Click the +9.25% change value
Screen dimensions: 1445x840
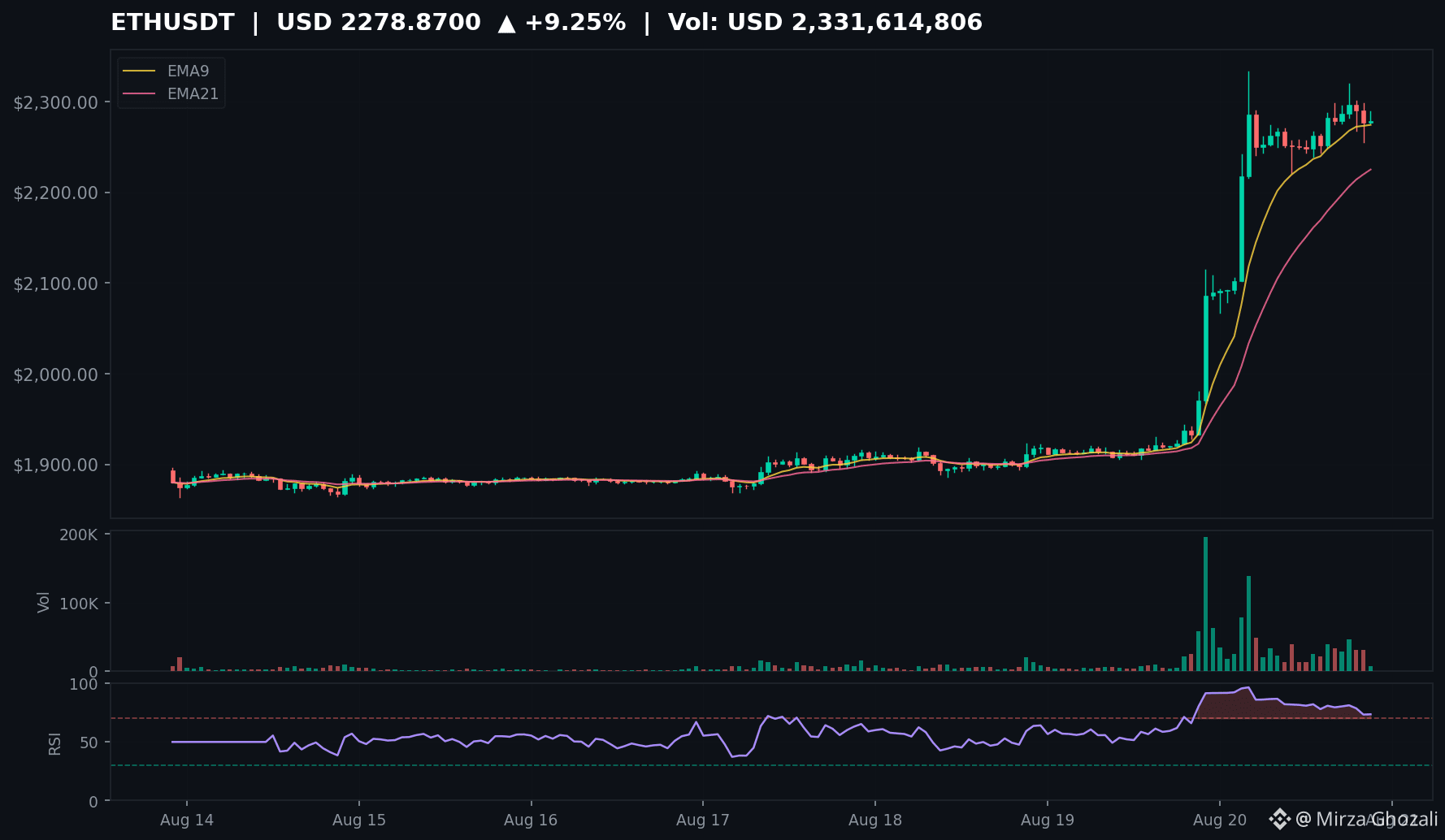coord(575,23)
